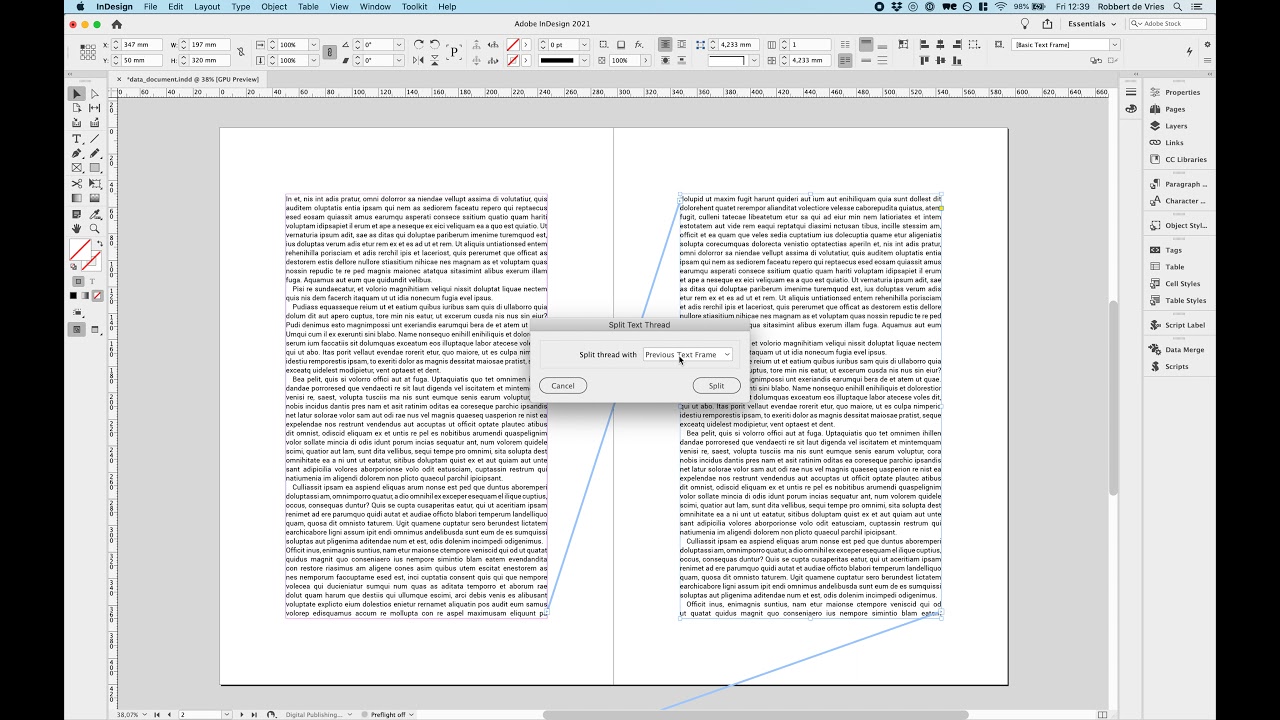Open the Properties panel
This screenshot has width=1280, height=720.
pyautogui.click(x=1176, y=92)
